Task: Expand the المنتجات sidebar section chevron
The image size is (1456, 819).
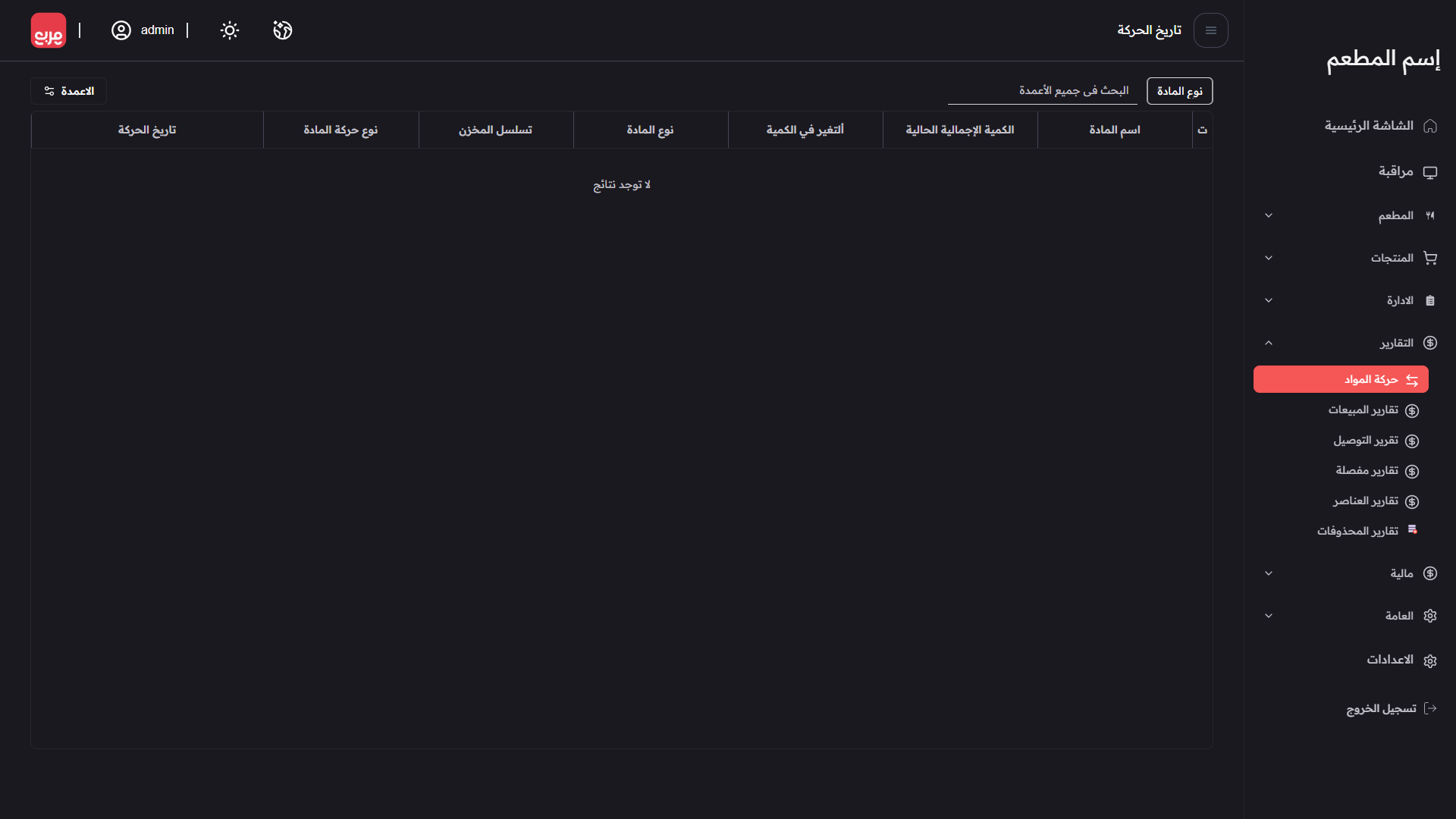Action: (1269, 259)
